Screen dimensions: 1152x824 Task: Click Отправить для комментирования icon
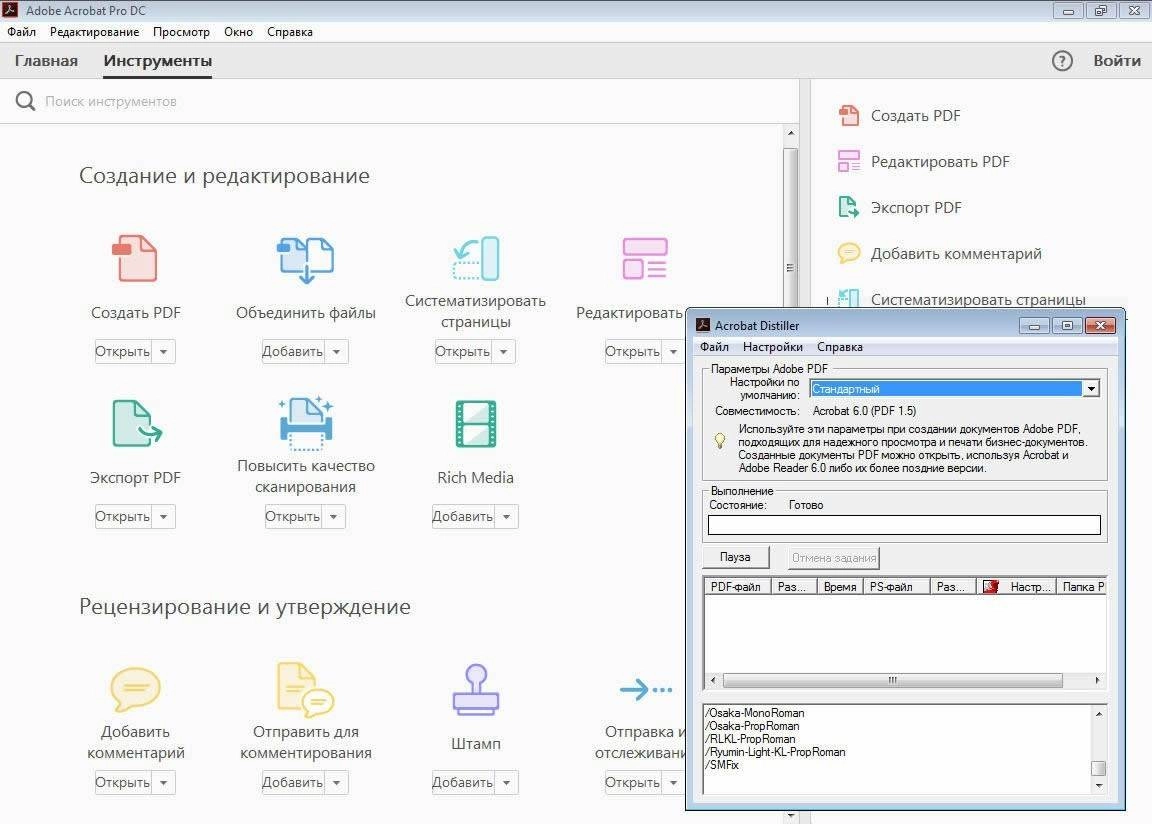coord(306,689)
